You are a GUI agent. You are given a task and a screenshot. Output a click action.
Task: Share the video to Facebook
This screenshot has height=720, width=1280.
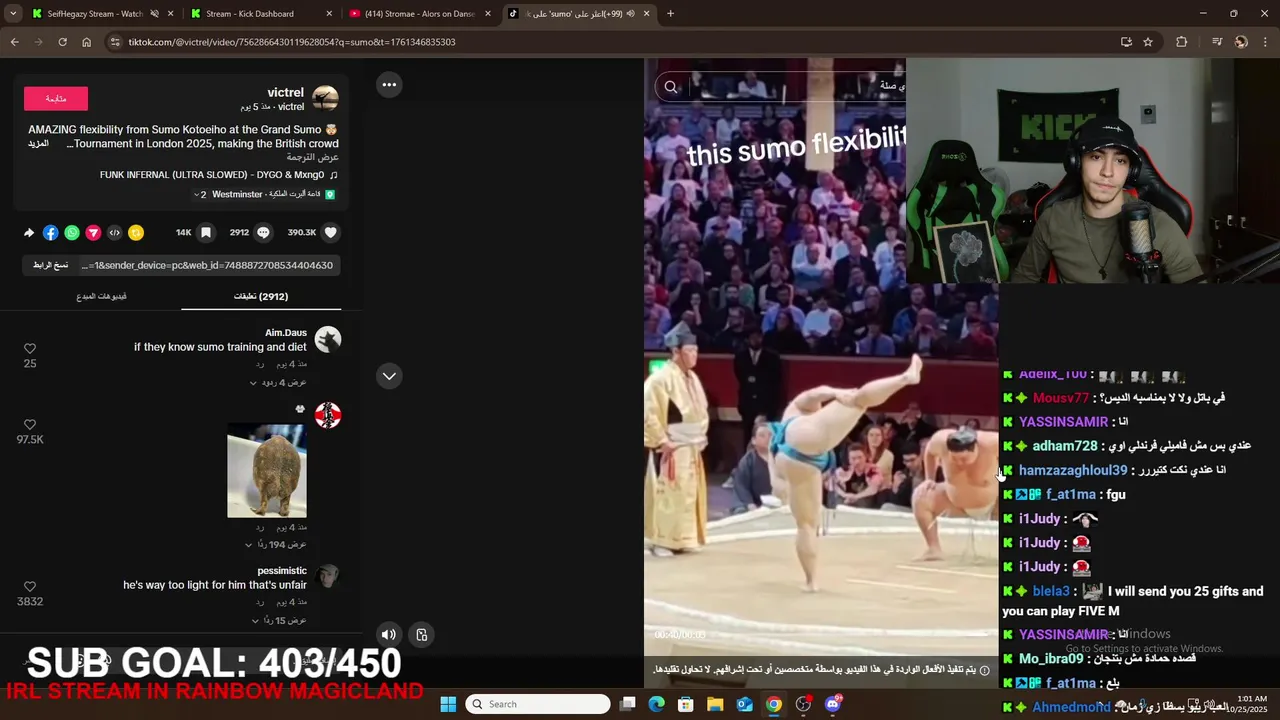click(50, 232)
